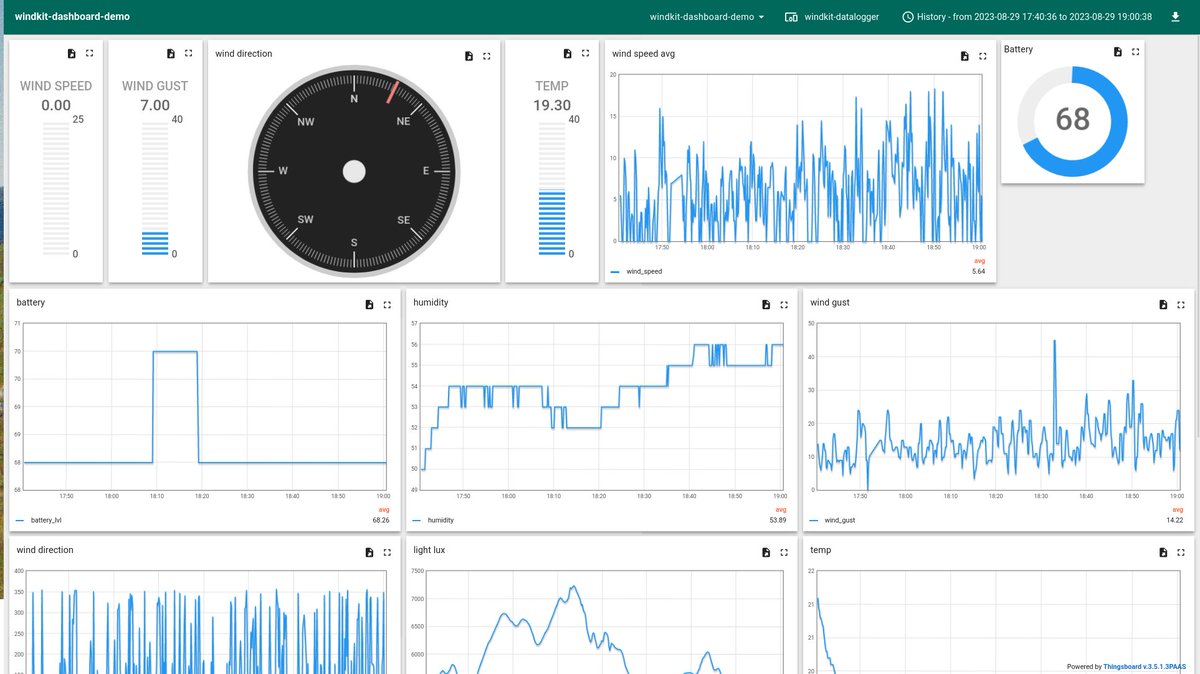
Task: Expand wind direction compass to fullscreen
Action: [487, 56]
